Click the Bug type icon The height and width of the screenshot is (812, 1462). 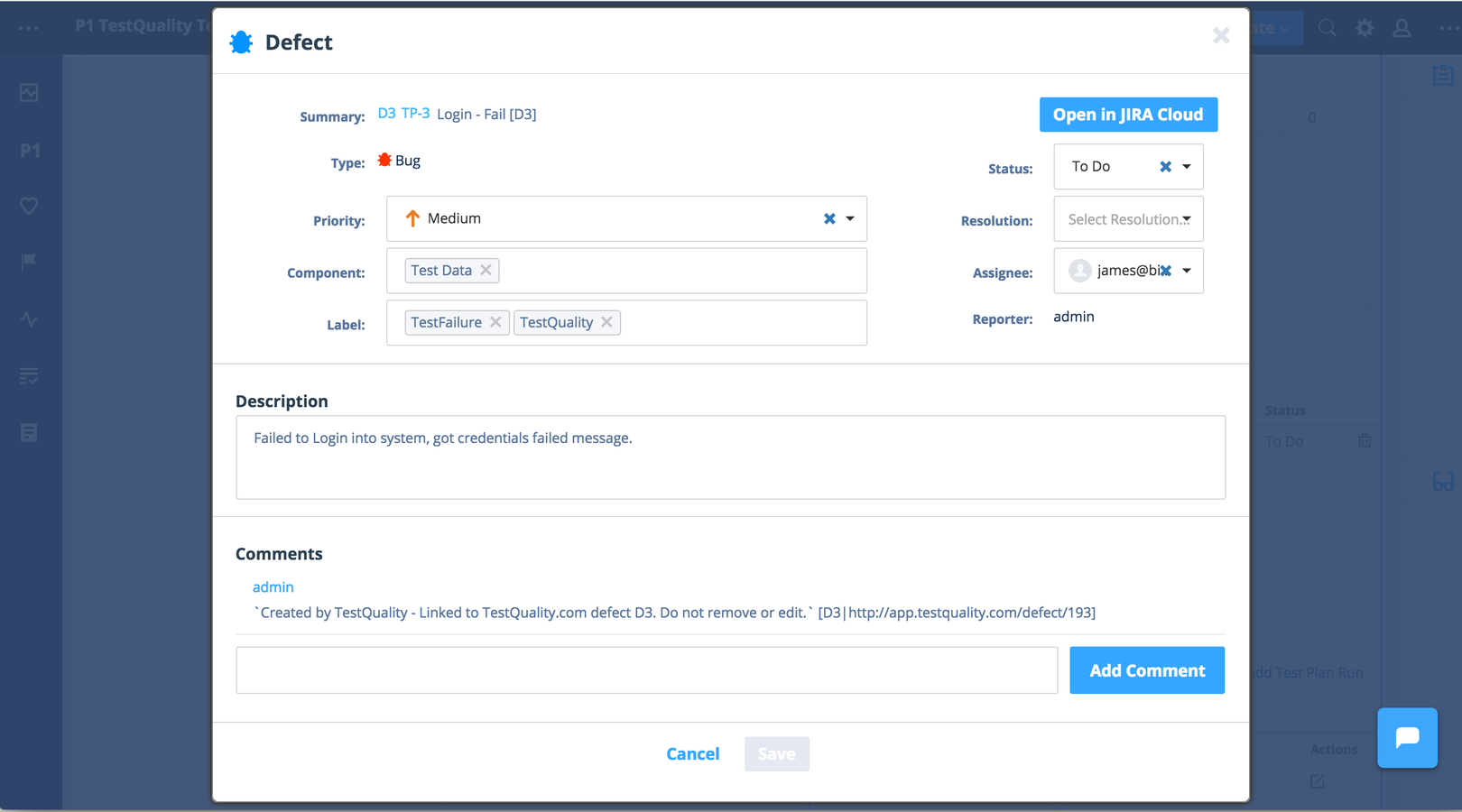point(384,160)
